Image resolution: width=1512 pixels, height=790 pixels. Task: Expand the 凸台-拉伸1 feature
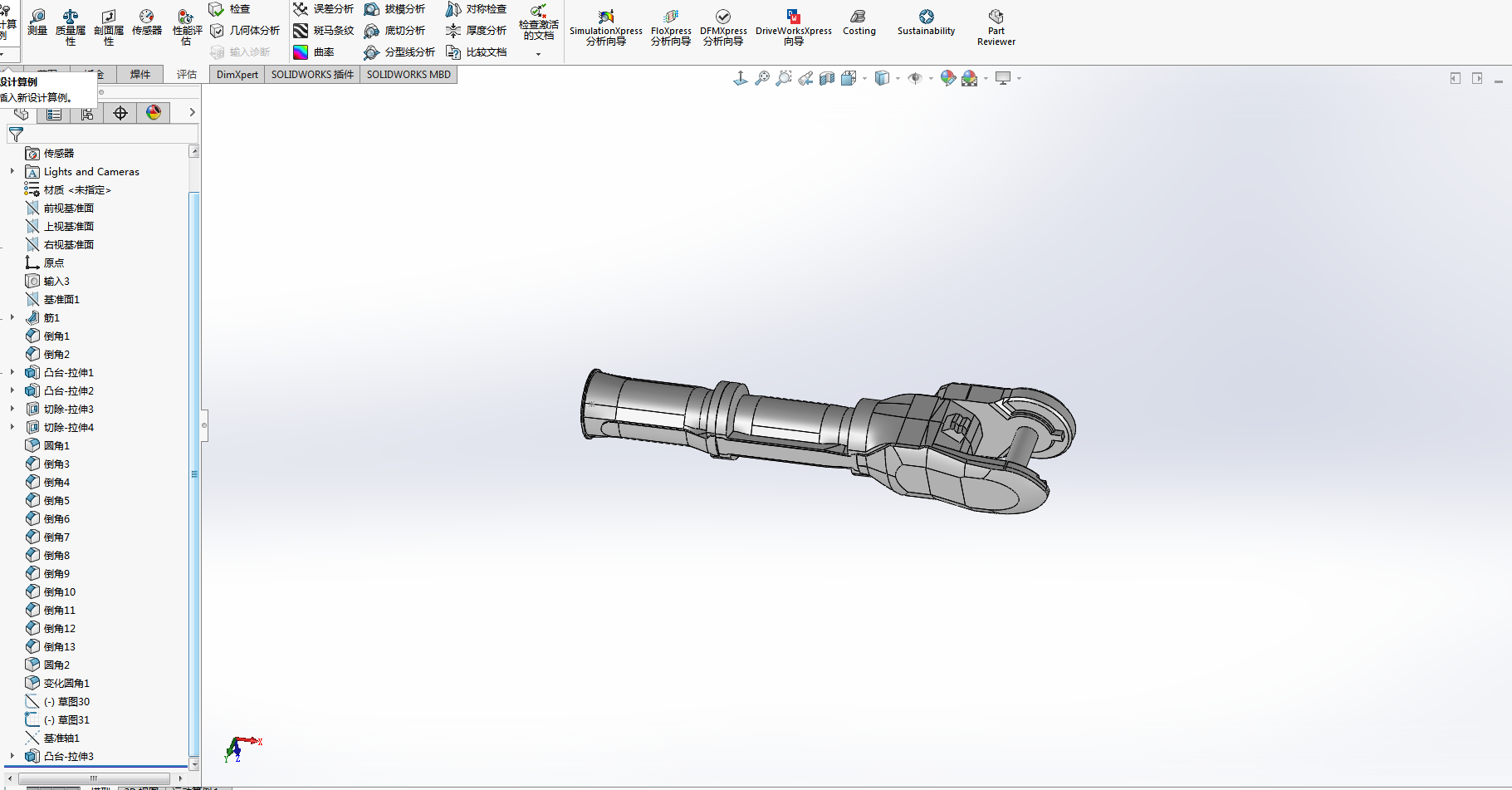(12, 372)
